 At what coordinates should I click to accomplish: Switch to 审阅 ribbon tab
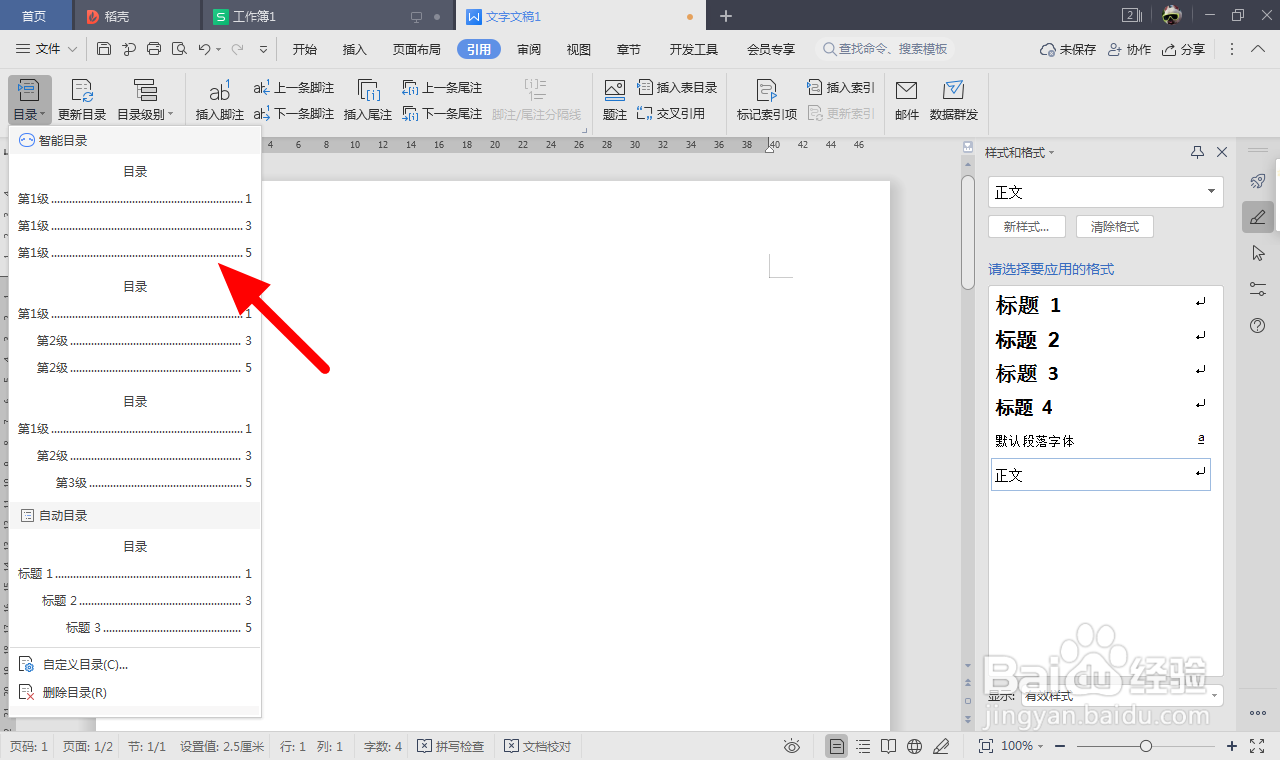(529, 49)
